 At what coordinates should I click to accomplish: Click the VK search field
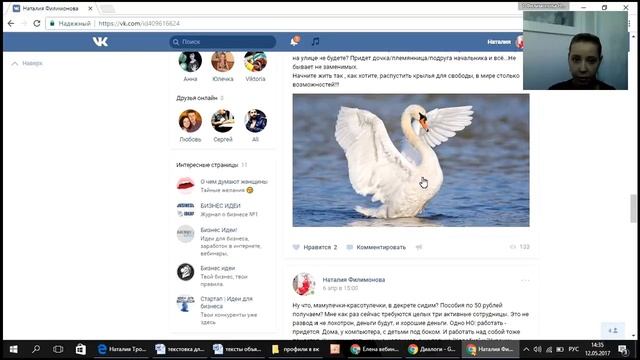point(223,42)
